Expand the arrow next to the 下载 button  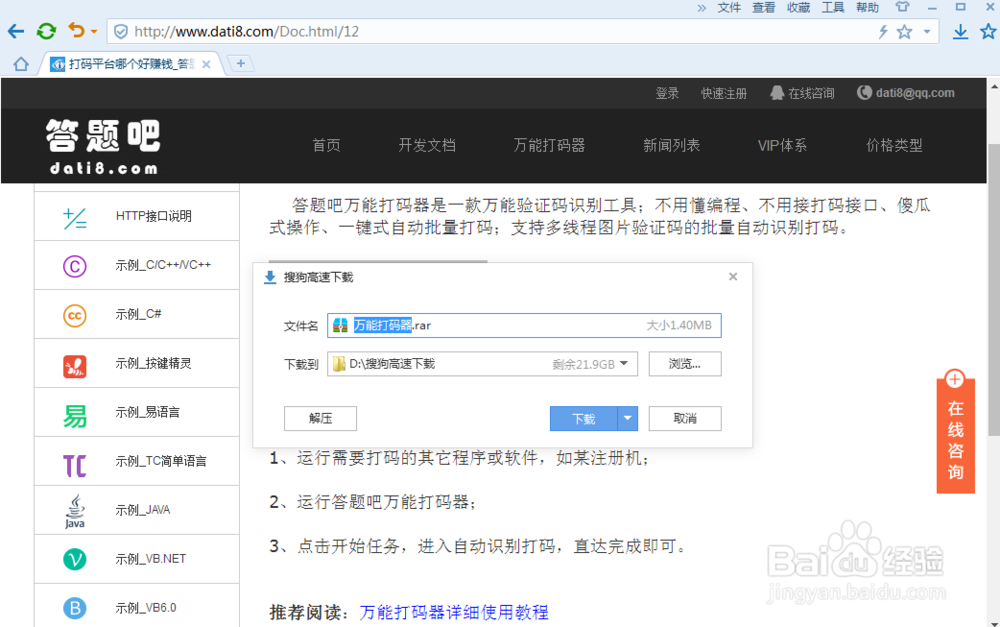[x=628, y=418]
